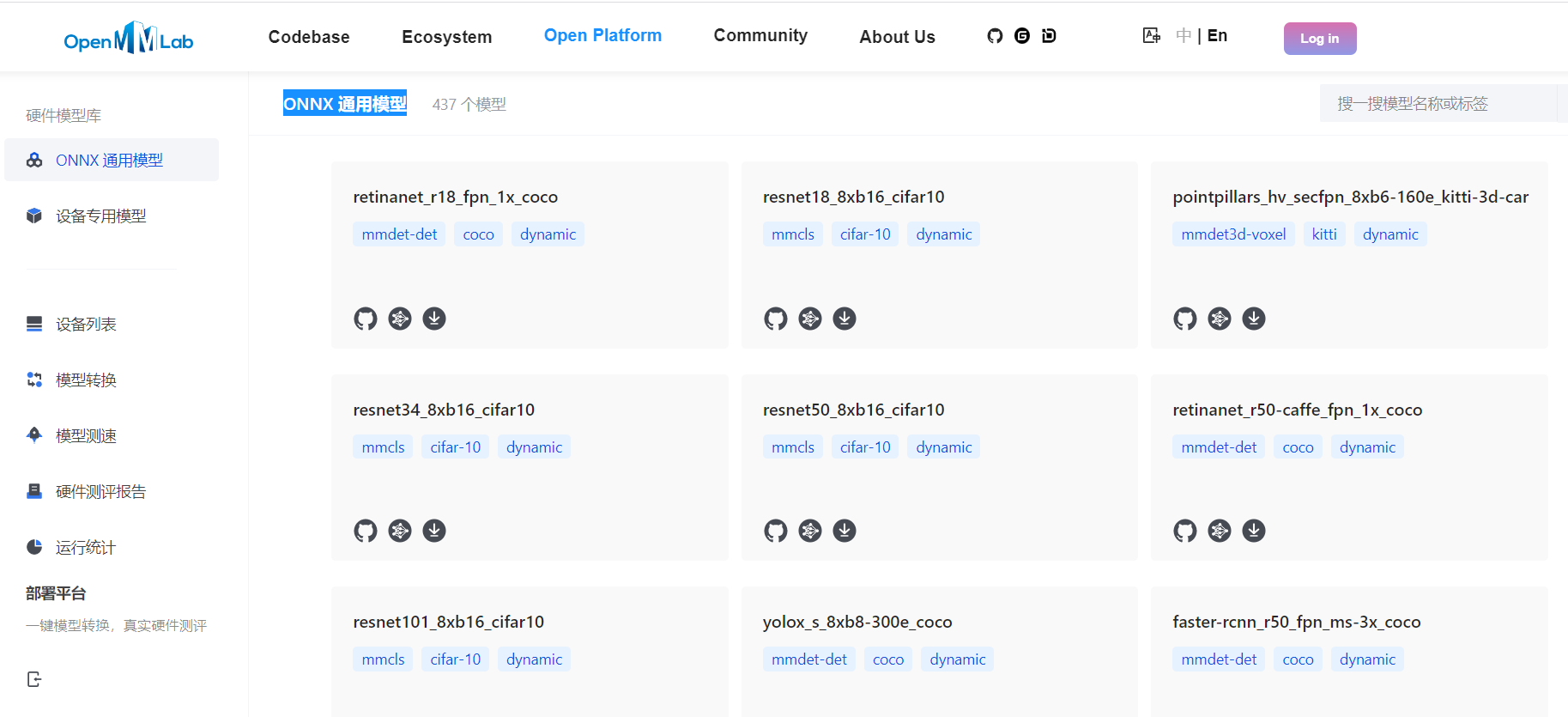This screenshot has height=717, width=1568.
Task: Switch language to 中
Action: click(1184, 35)
